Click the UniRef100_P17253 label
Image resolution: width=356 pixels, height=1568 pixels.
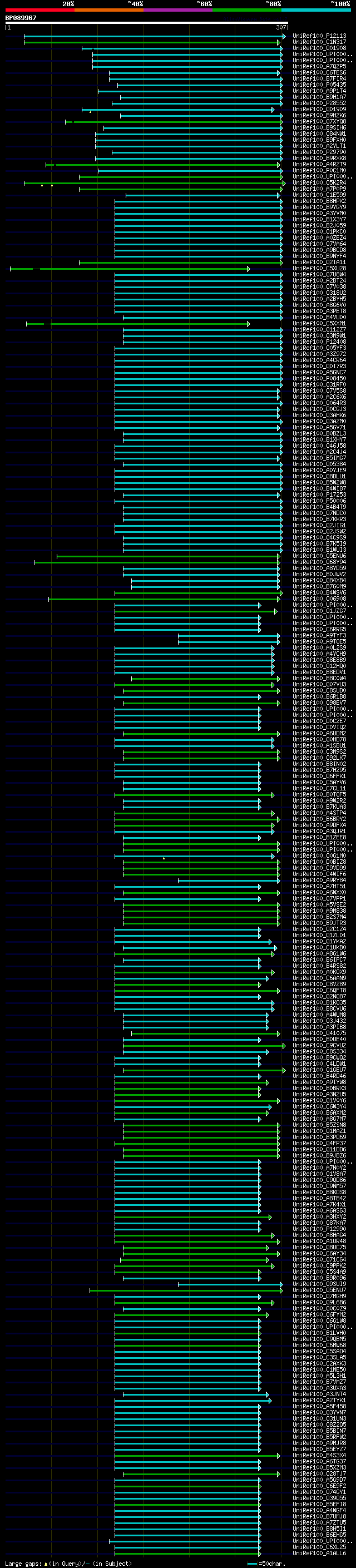click(319, 495)
